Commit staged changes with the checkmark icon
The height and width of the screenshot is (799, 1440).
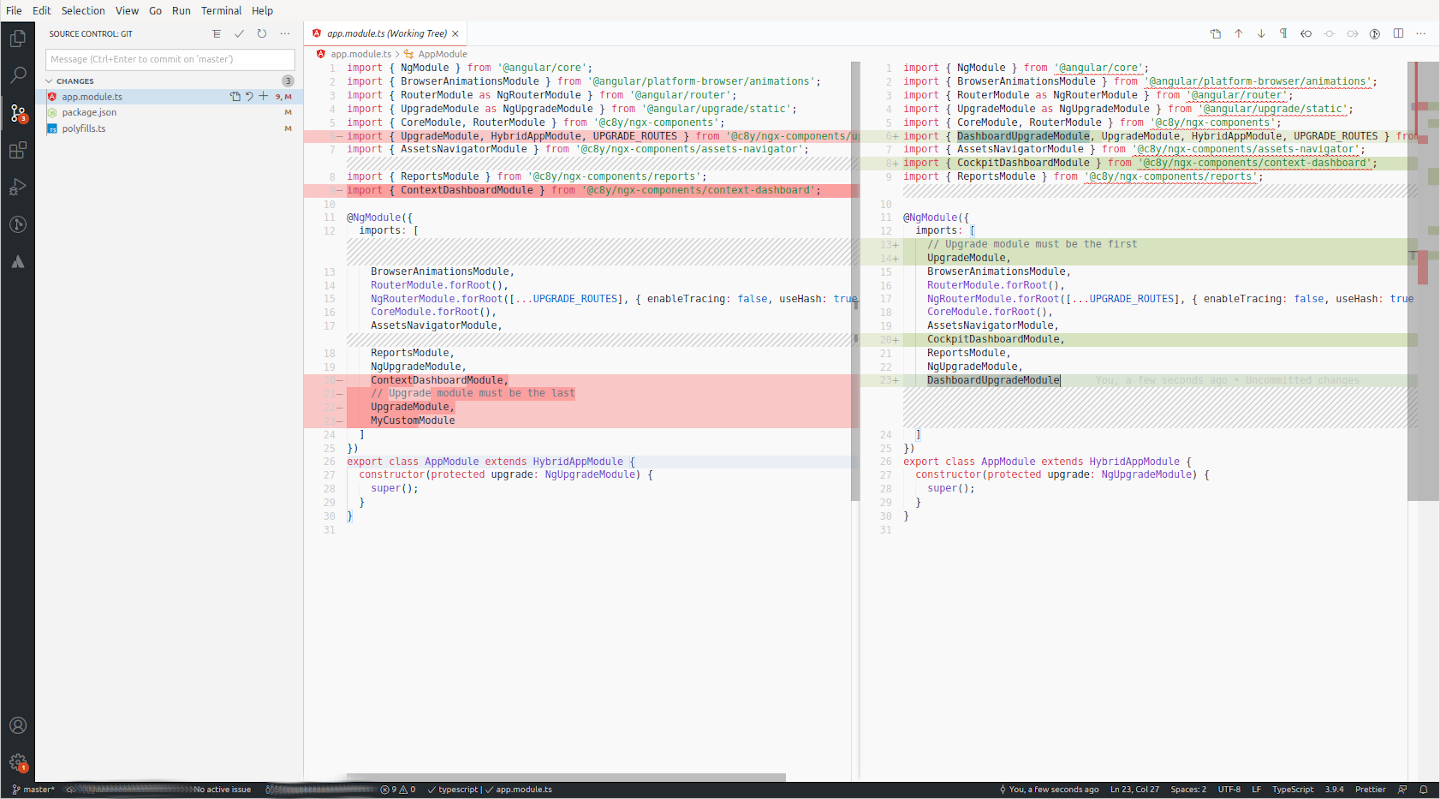pyautogui.click(x=238, y=33)
